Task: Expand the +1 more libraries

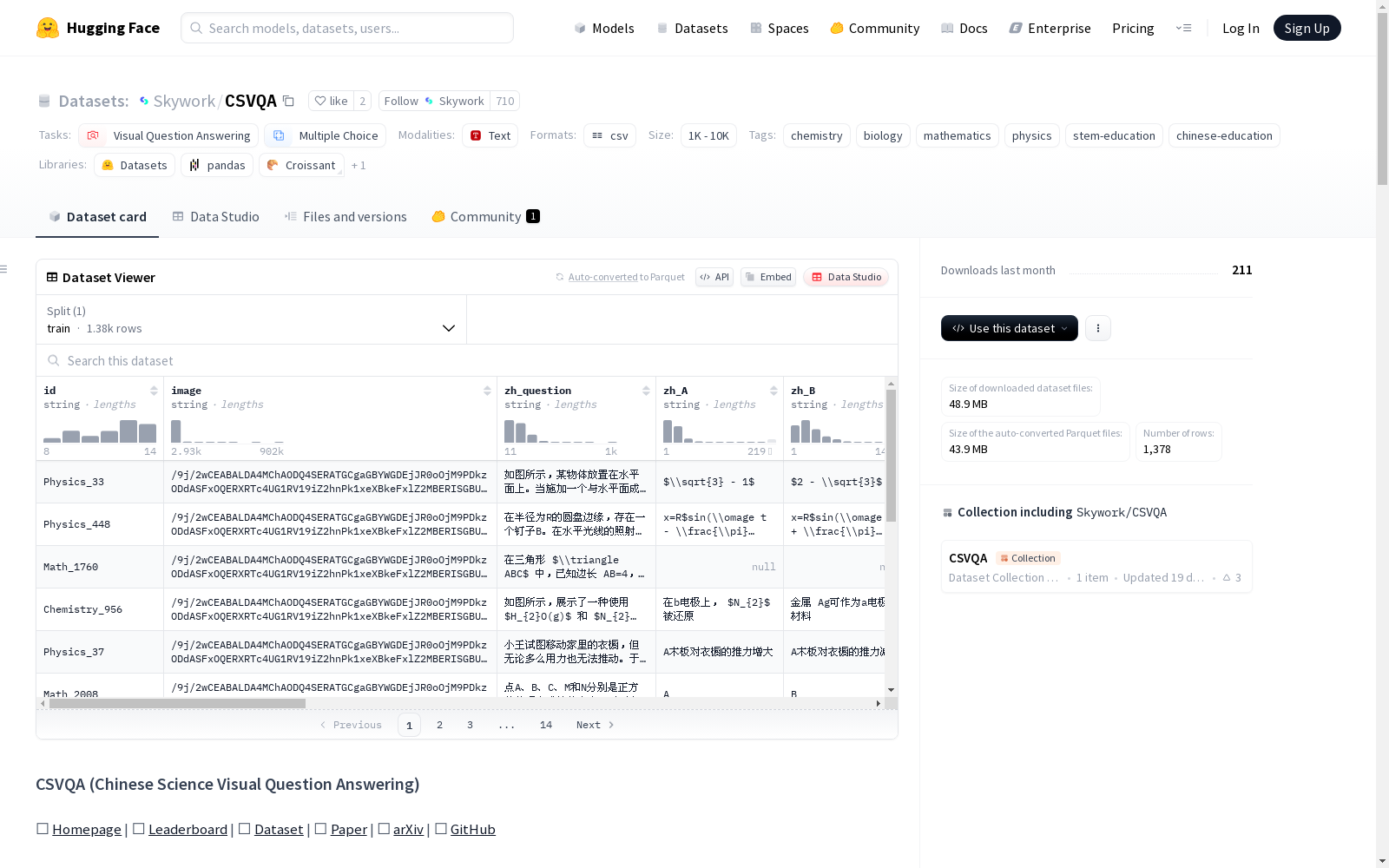Action: click(x=359, y=165)
